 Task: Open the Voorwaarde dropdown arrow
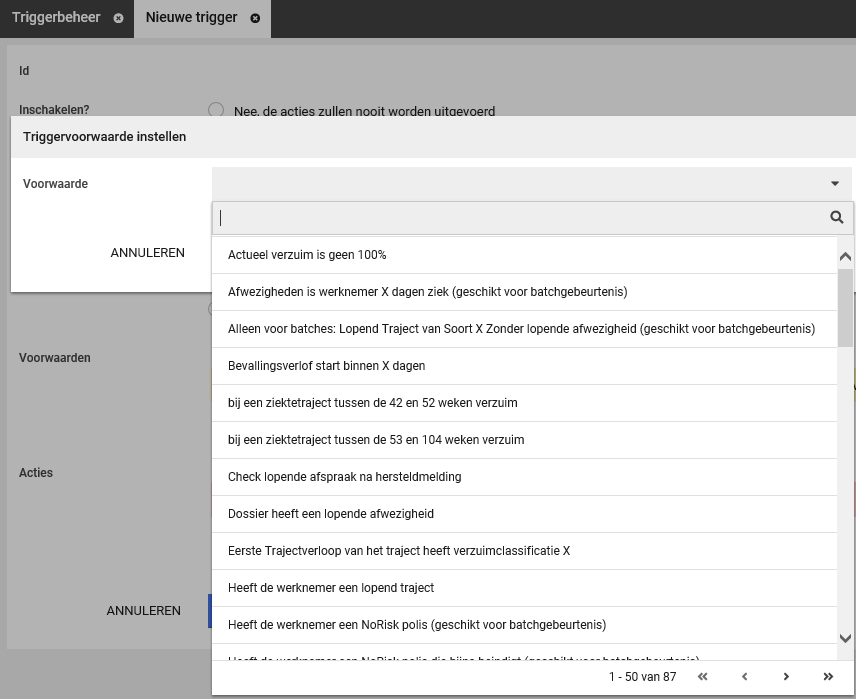834,184
